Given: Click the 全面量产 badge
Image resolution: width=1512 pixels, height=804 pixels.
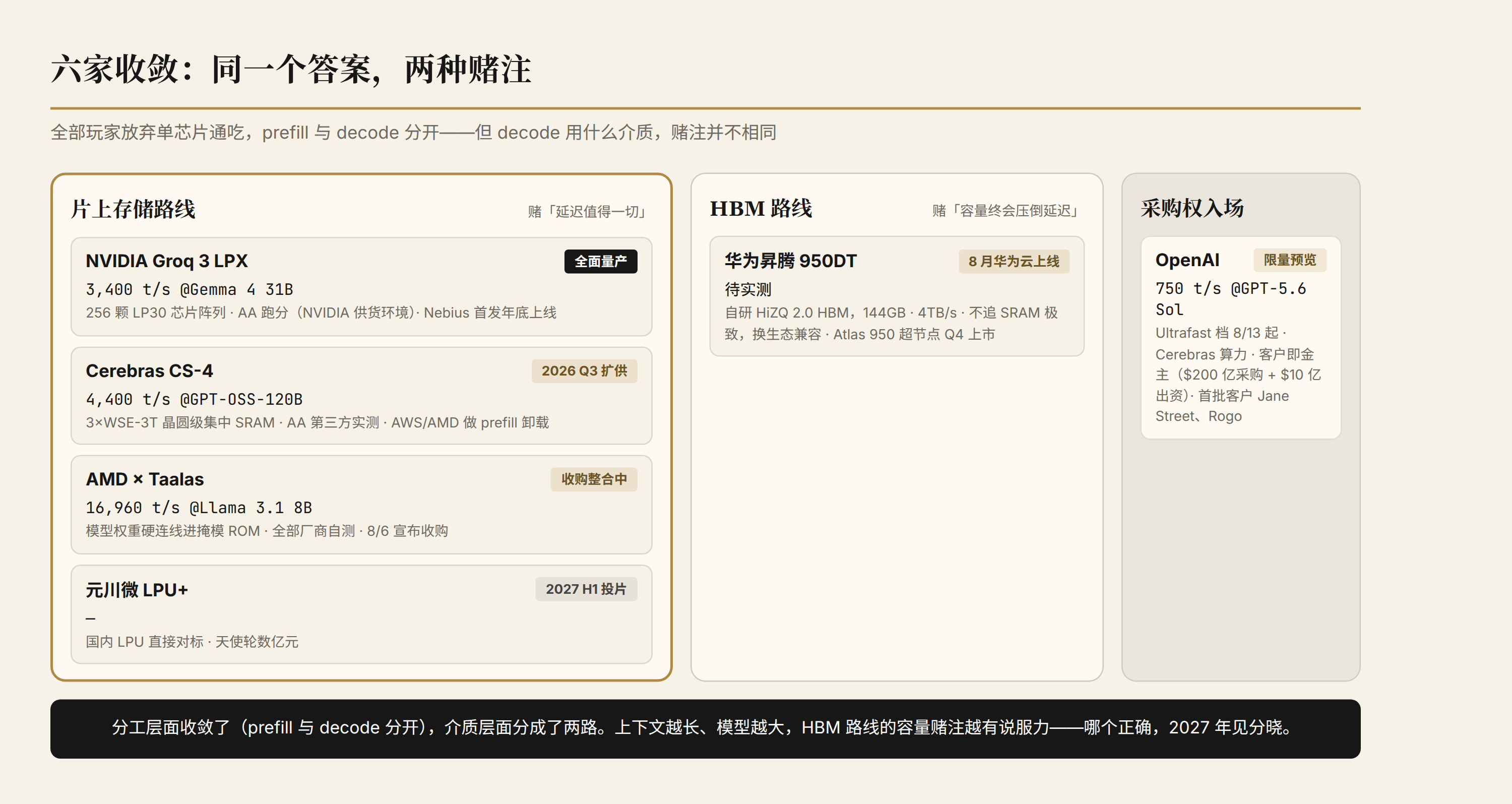Looking at the screenshot, I should (600, 261).
